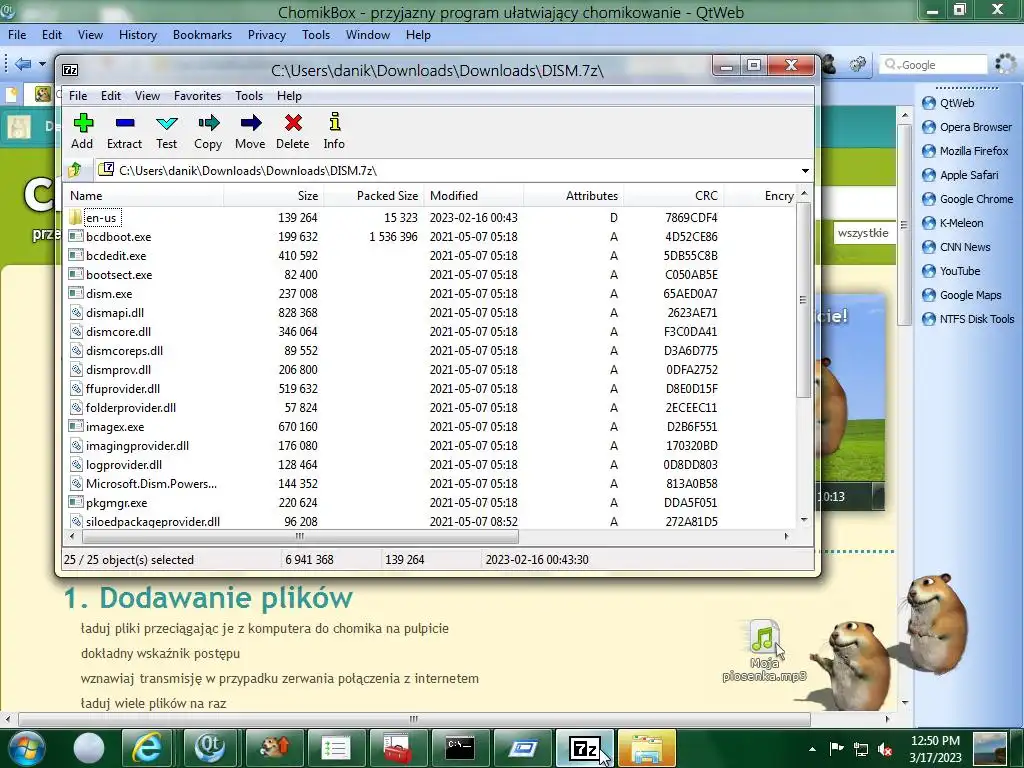Select the en-us folder row
This screenshot has width=1024, height=768.
tap(431, 217)
